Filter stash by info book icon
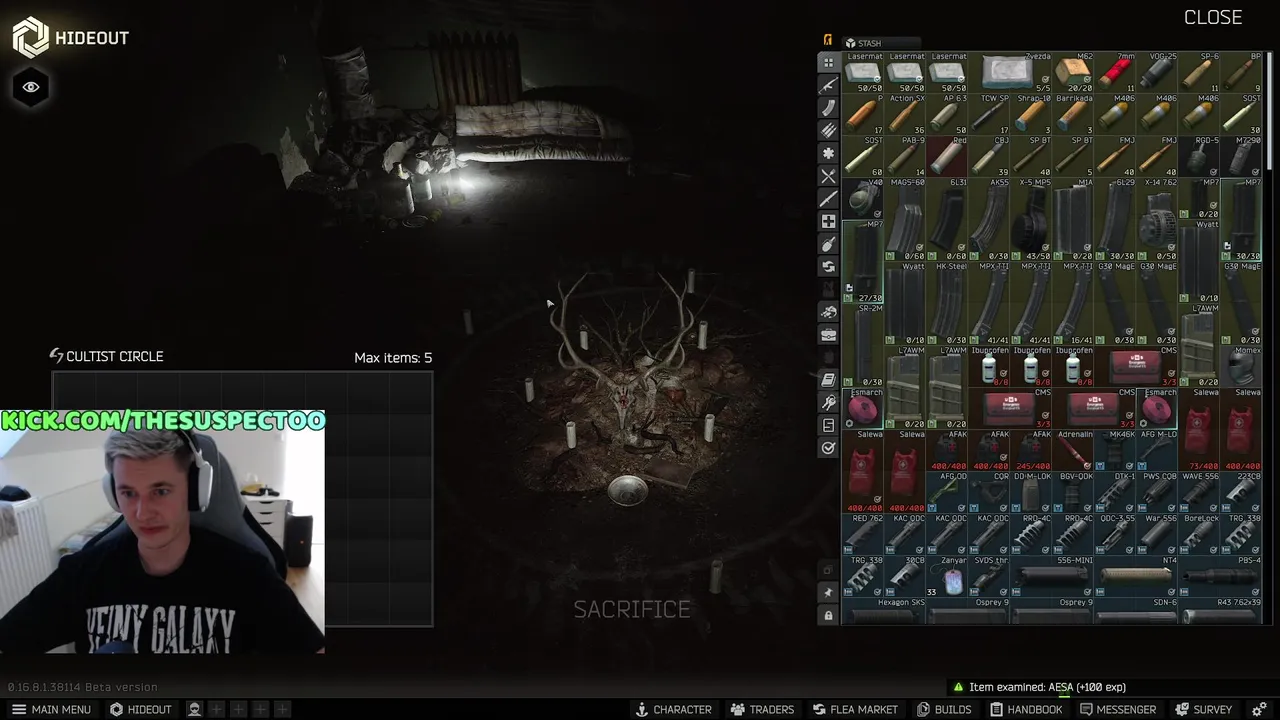The height and width of the screenshot is (720, 1280). [x=828, y=380]
